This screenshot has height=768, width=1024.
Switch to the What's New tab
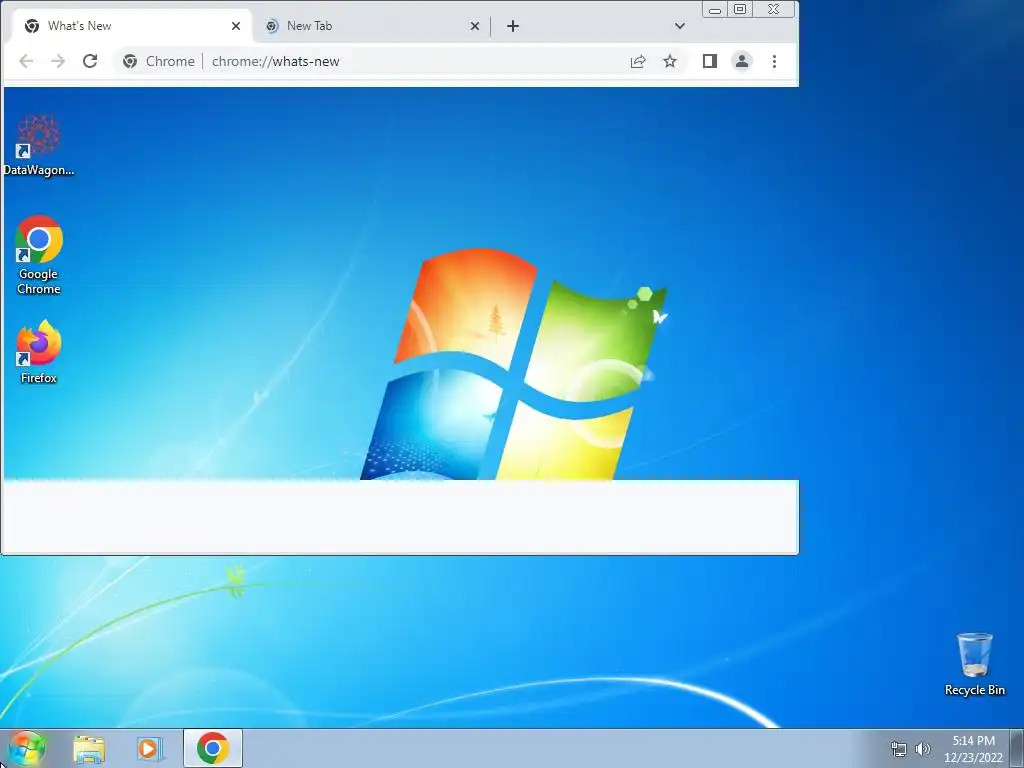[131, 26]
